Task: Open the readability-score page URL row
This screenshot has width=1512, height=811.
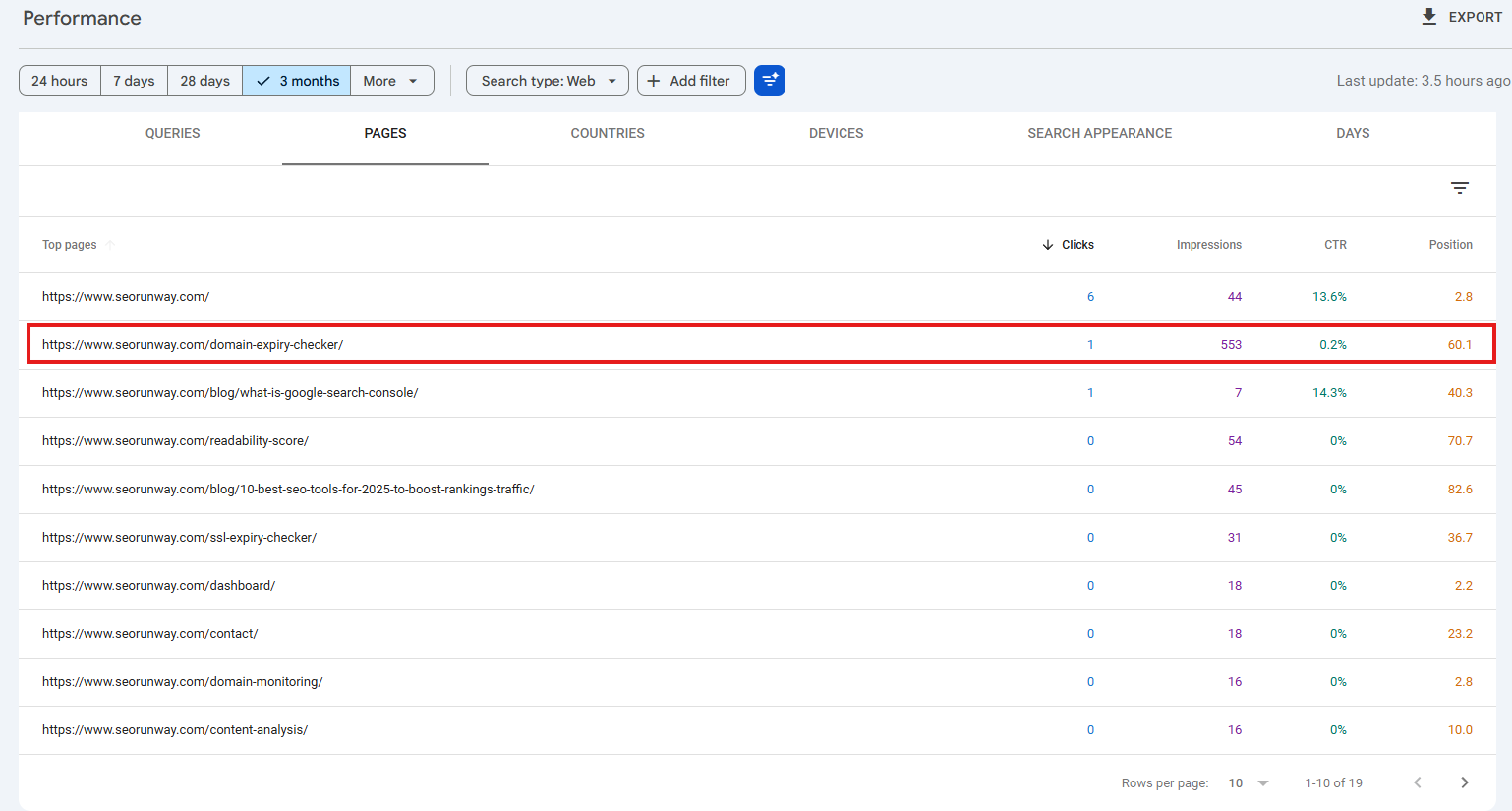Action: point(175,441)
